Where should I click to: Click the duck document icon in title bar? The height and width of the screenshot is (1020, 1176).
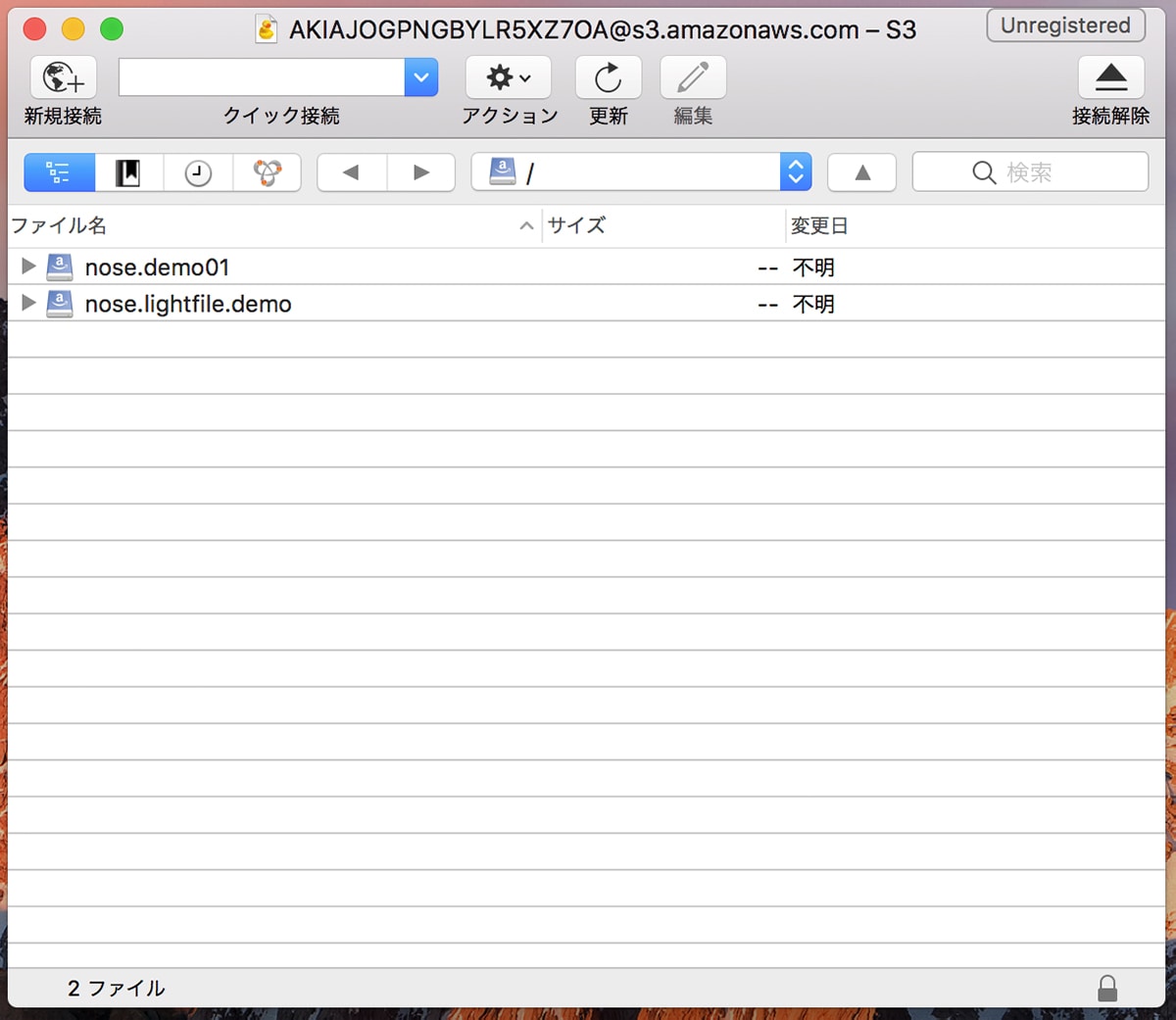point(267,29)
